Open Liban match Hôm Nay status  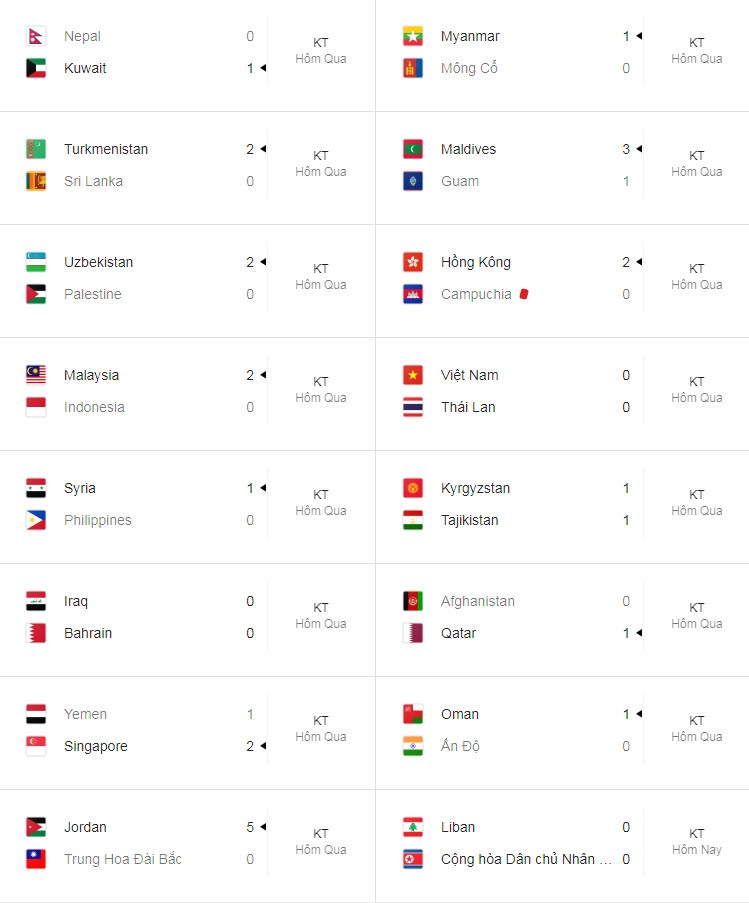697,841
